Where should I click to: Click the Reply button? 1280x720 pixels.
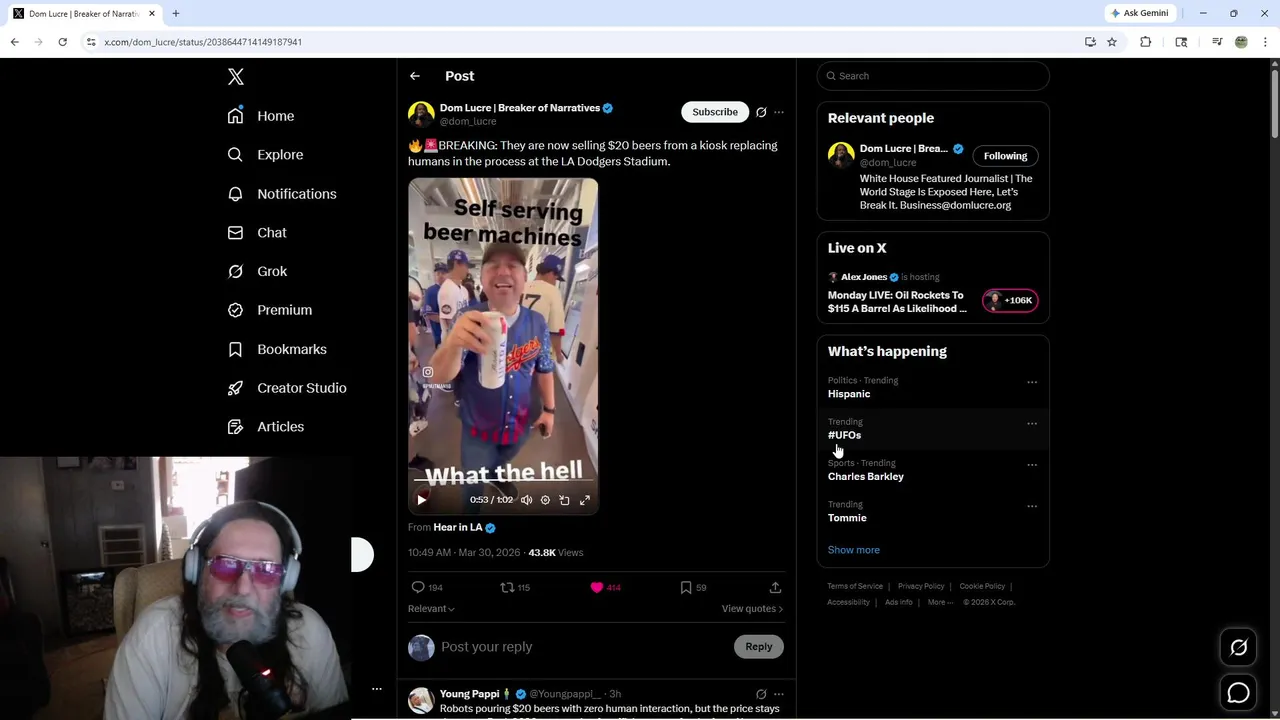759,647
